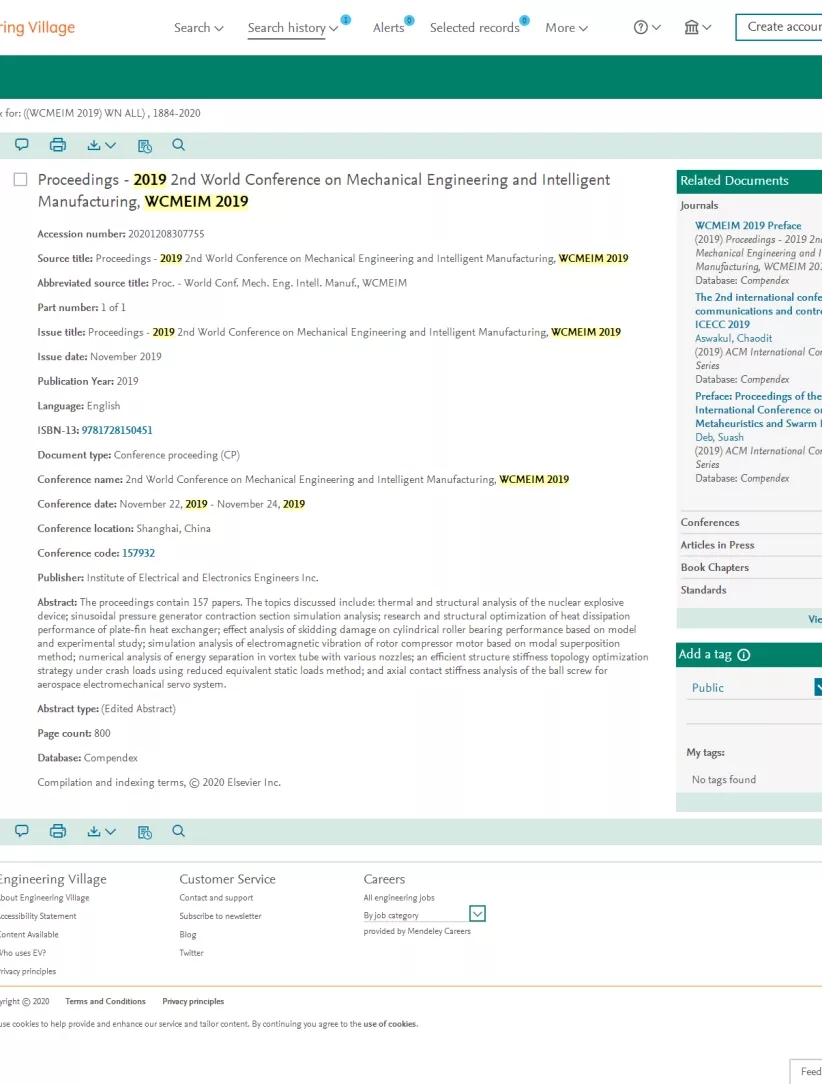Open Terms and Conditions link
822x1084 pixels.
tap(105, 1001)
